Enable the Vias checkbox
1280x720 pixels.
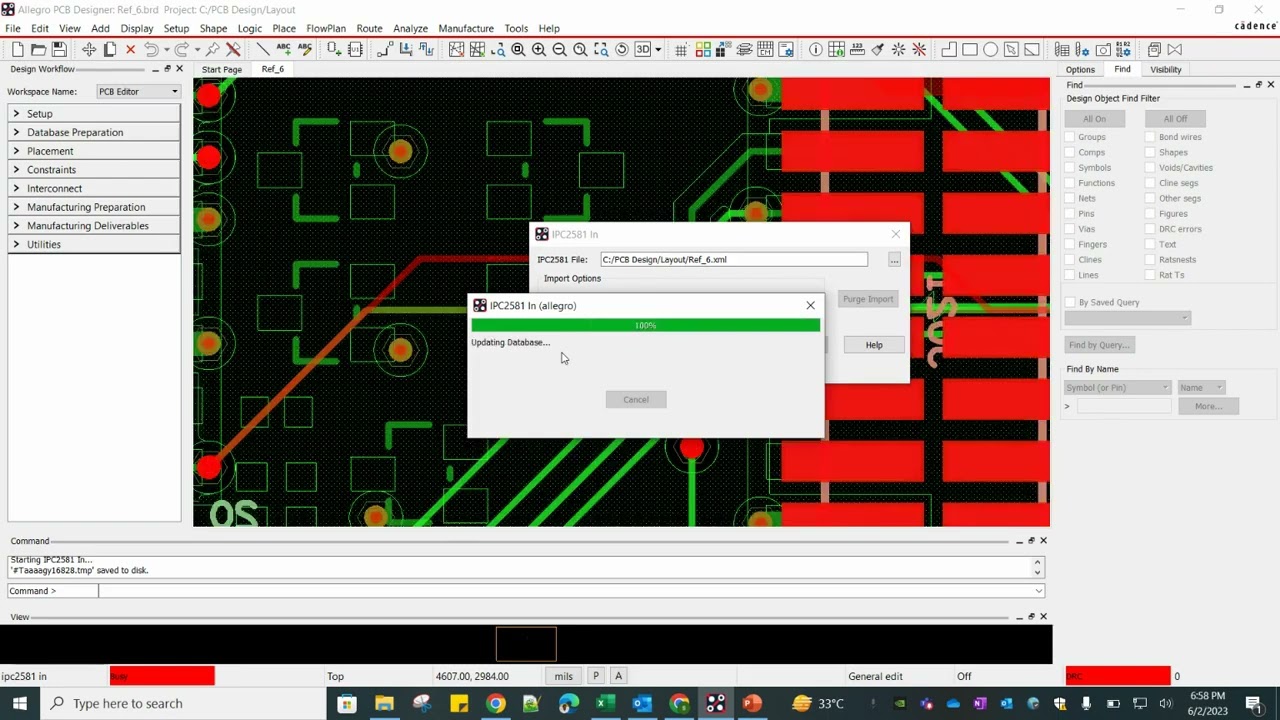(1070, 229)
